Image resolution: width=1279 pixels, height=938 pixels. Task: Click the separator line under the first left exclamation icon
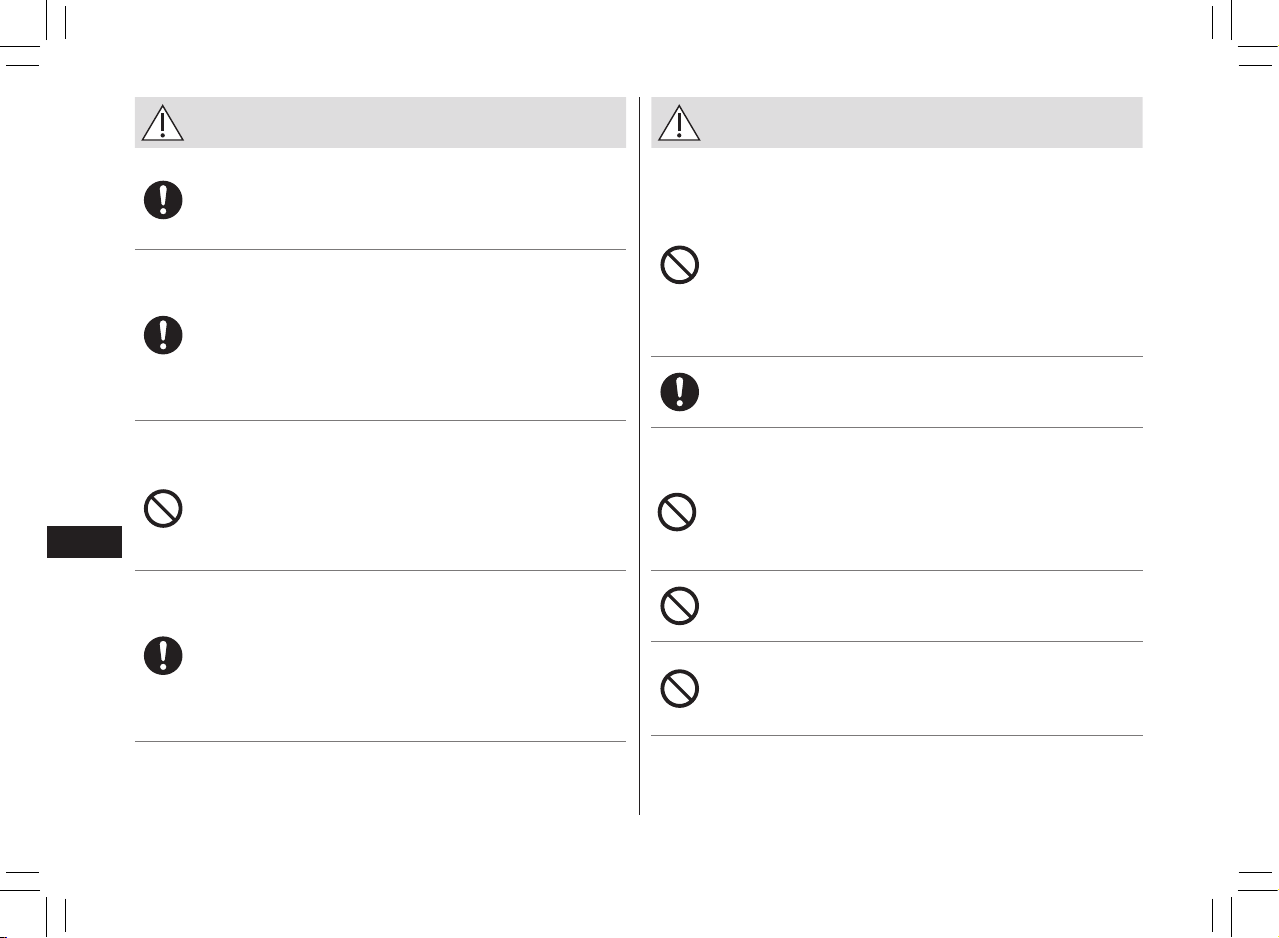pyautogui.click(x=380, y=250)
